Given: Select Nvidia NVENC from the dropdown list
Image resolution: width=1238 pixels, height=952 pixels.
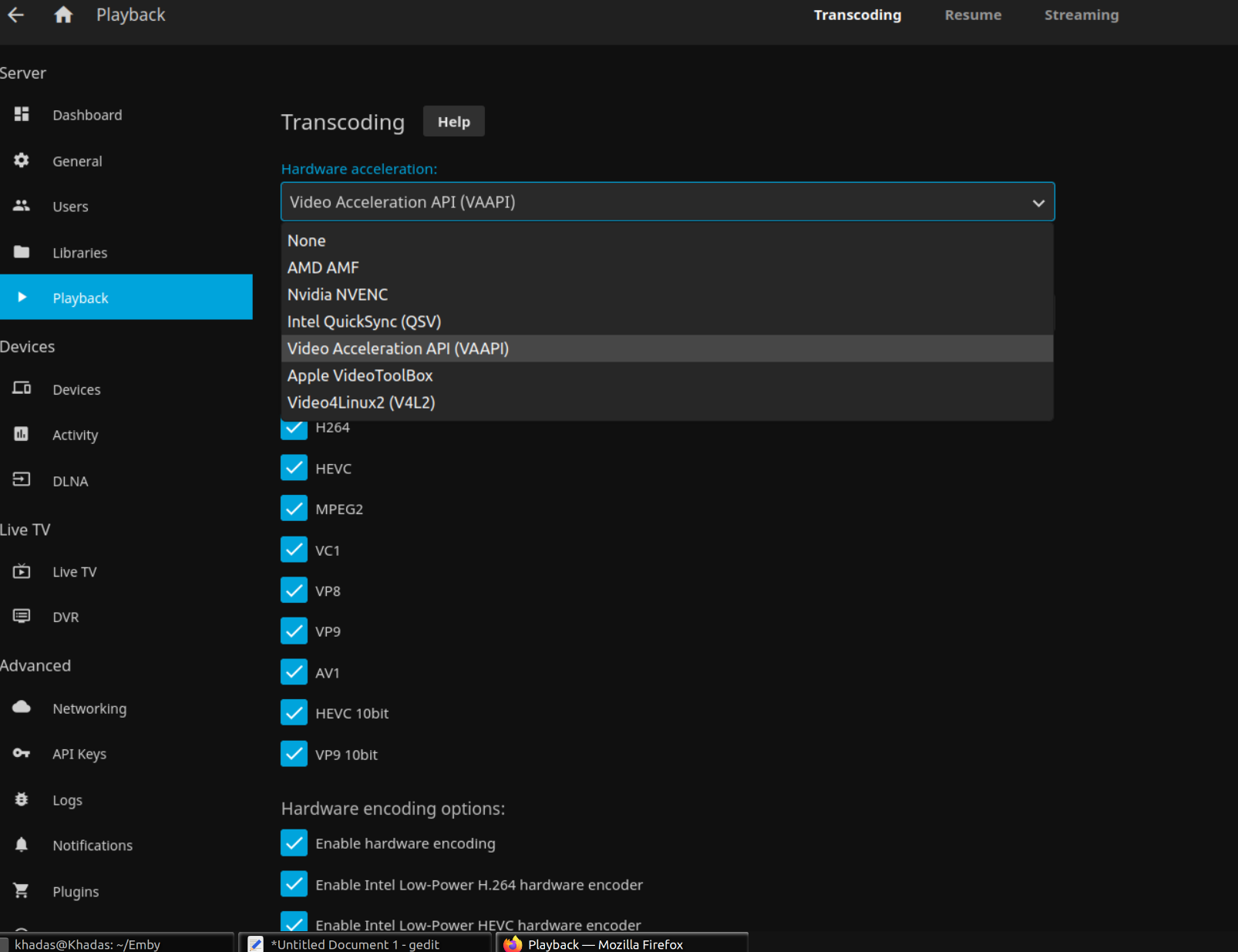Looking at the screenshot, I should click(x=337, y=294).
